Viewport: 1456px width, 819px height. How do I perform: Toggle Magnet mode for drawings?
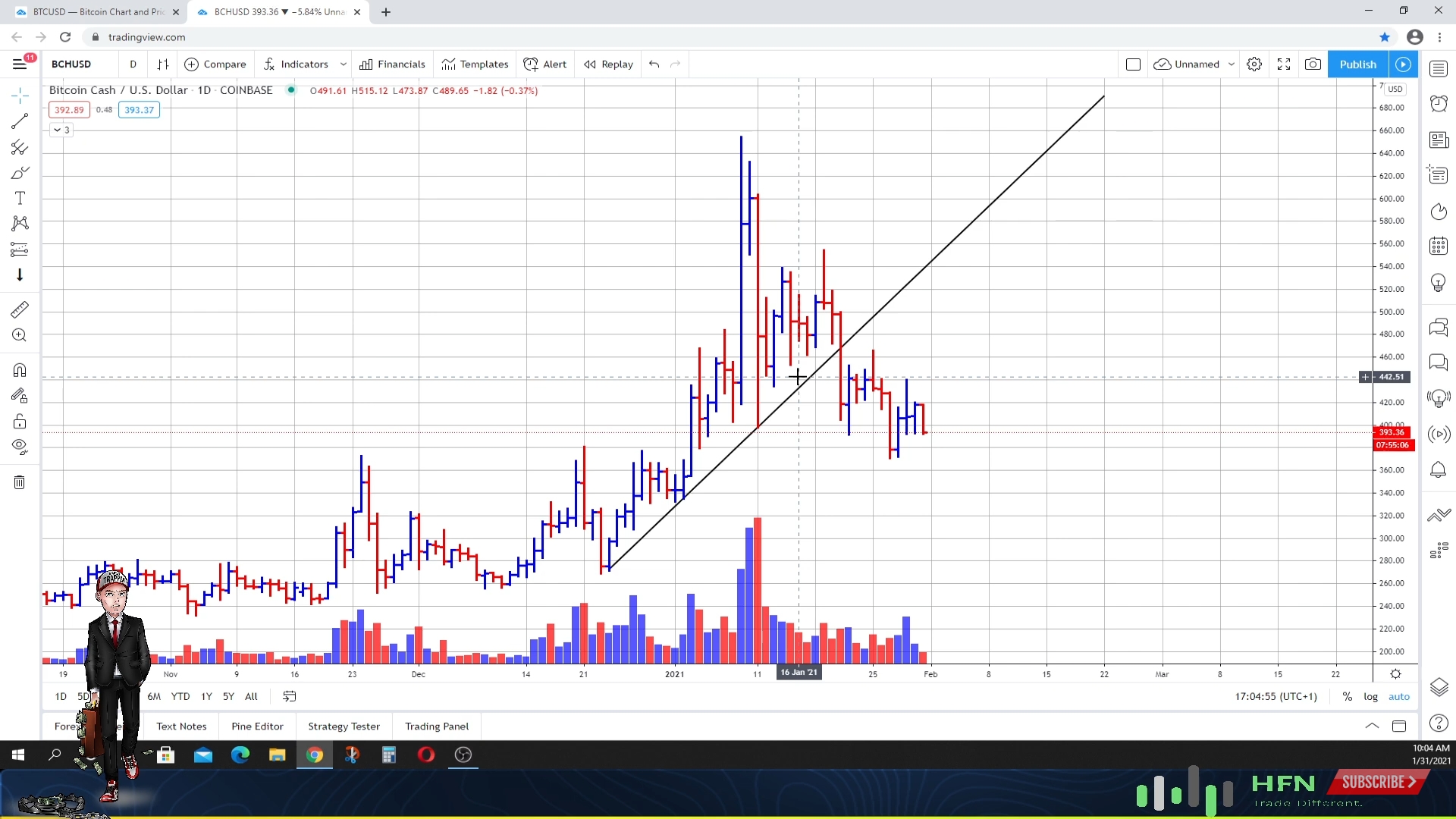pyautogui.click(x=20, y=370)
